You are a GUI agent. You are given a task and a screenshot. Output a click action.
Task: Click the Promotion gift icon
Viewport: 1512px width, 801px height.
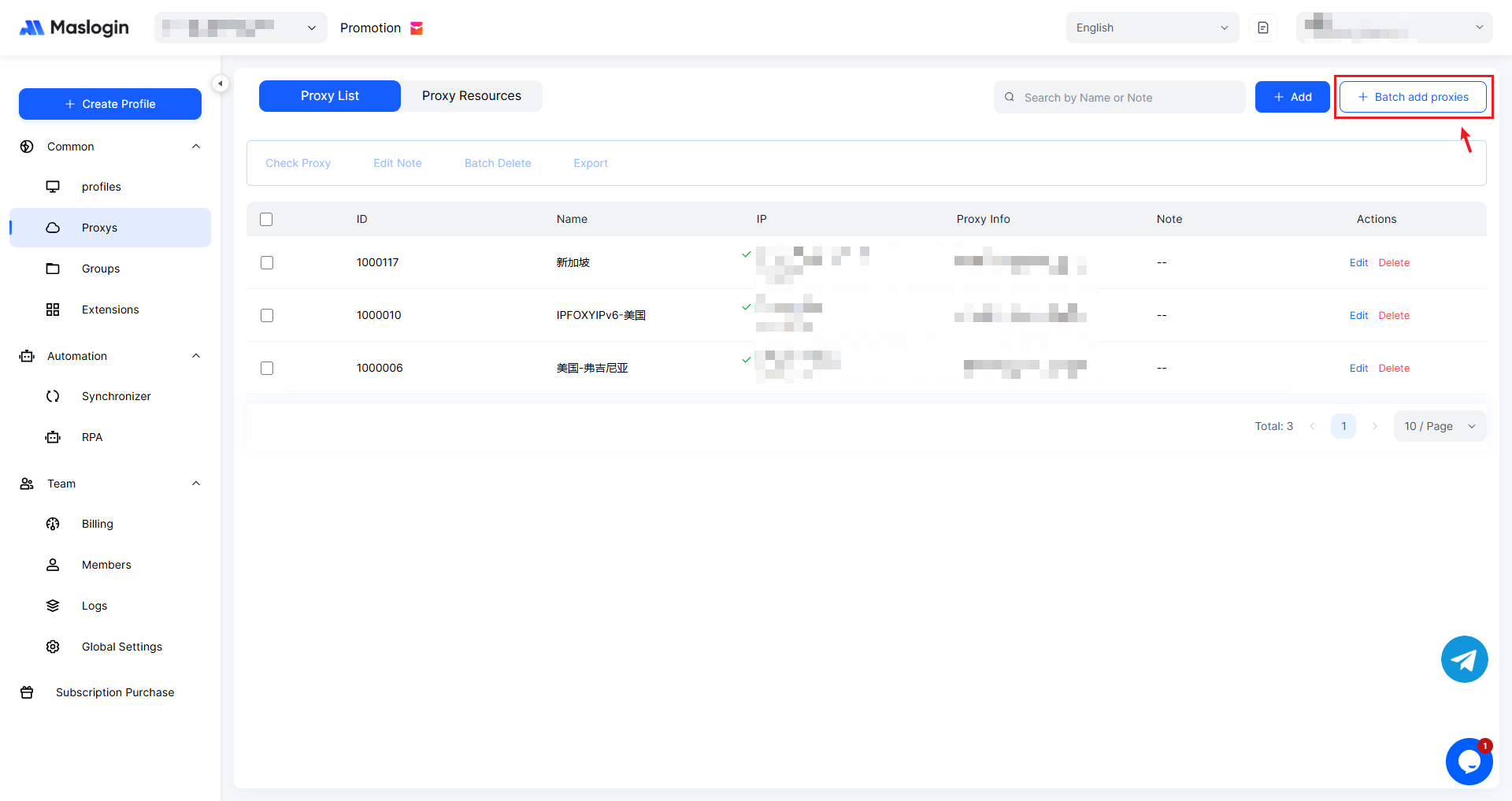click(x=417, y=28)
